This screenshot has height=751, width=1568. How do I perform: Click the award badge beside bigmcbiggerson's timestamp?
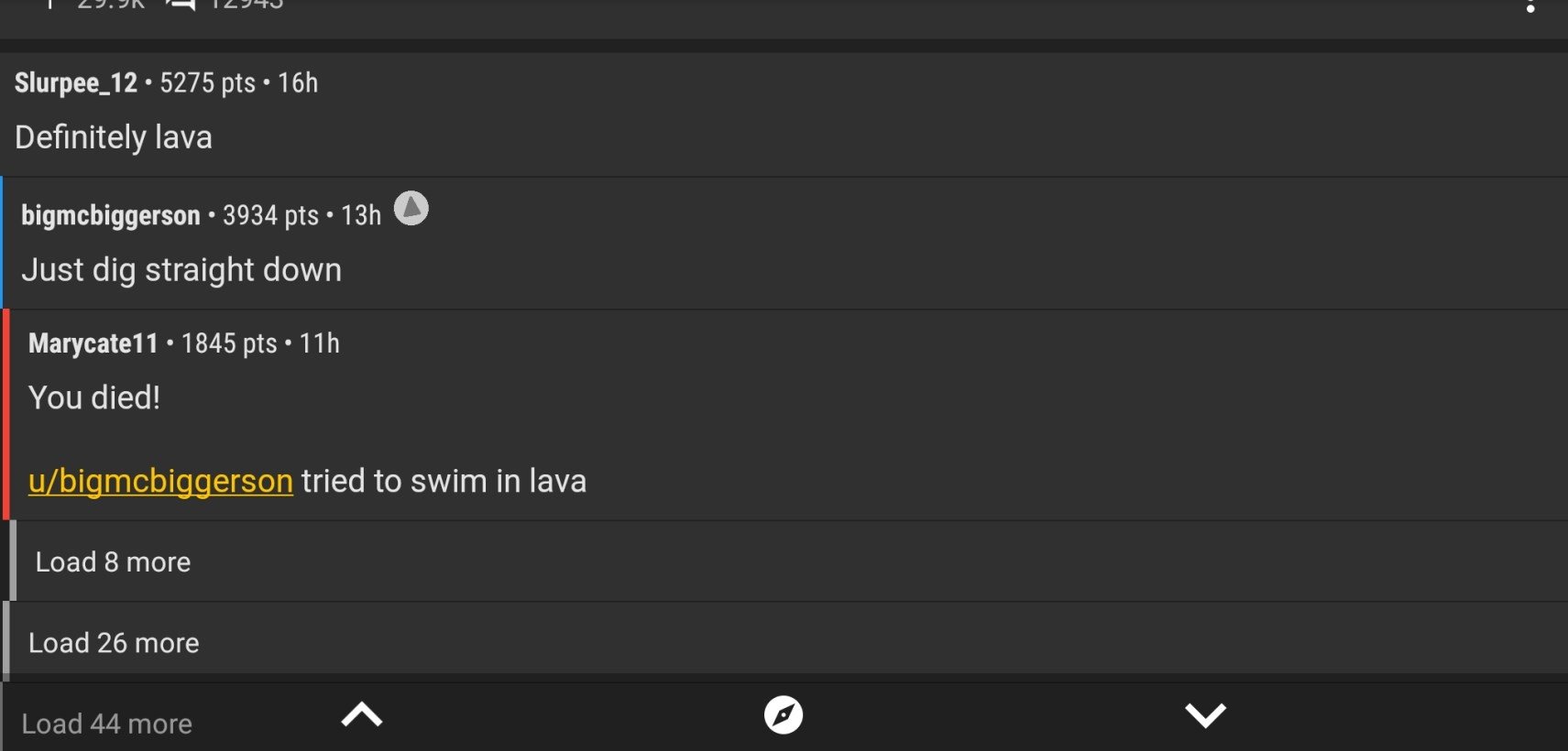point(411,208)
